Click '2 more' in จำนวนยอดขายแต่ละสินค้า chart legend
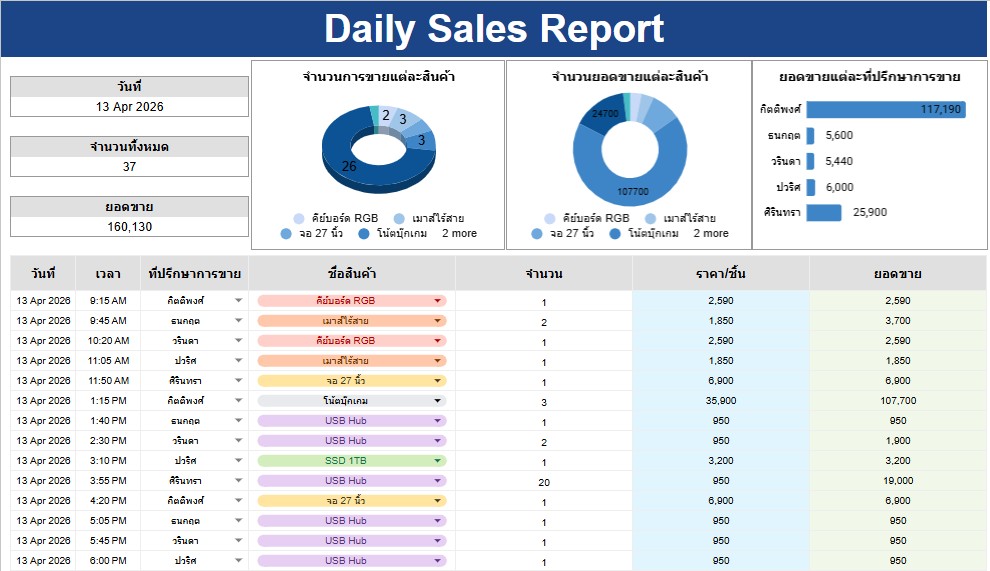Viewport: 990px width, 571px height. click(710, 234)
